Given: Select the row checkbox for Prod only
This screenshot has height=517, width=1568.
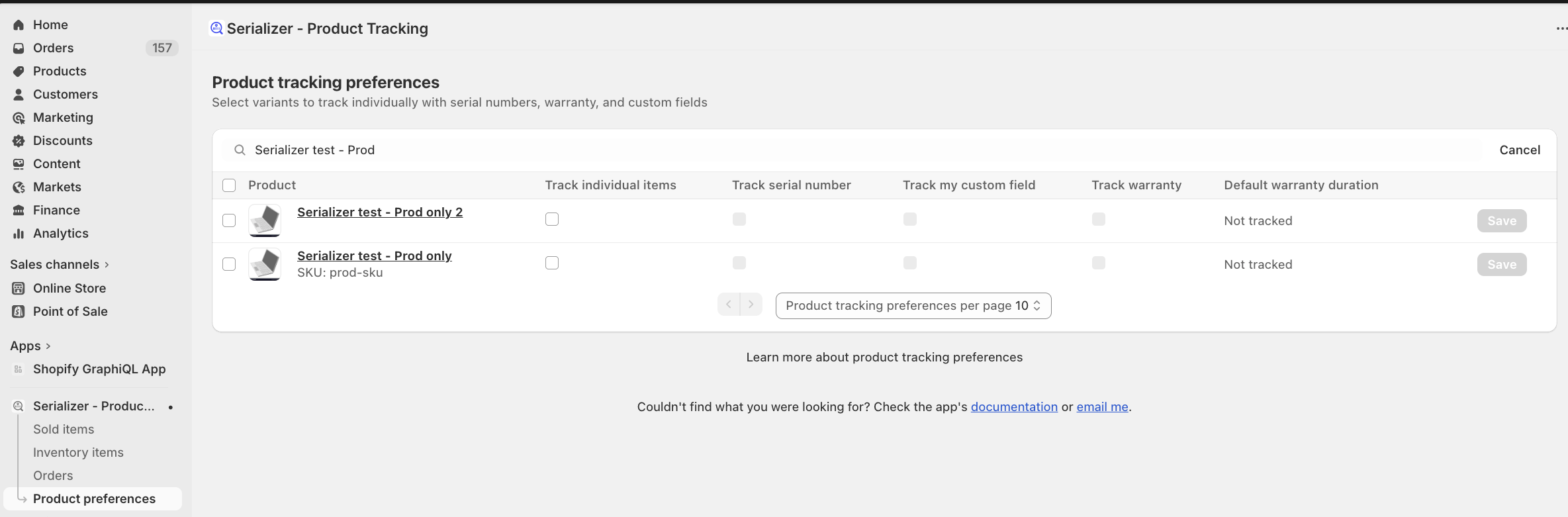Looking at the screenshot, I should [x=229, y=264].
